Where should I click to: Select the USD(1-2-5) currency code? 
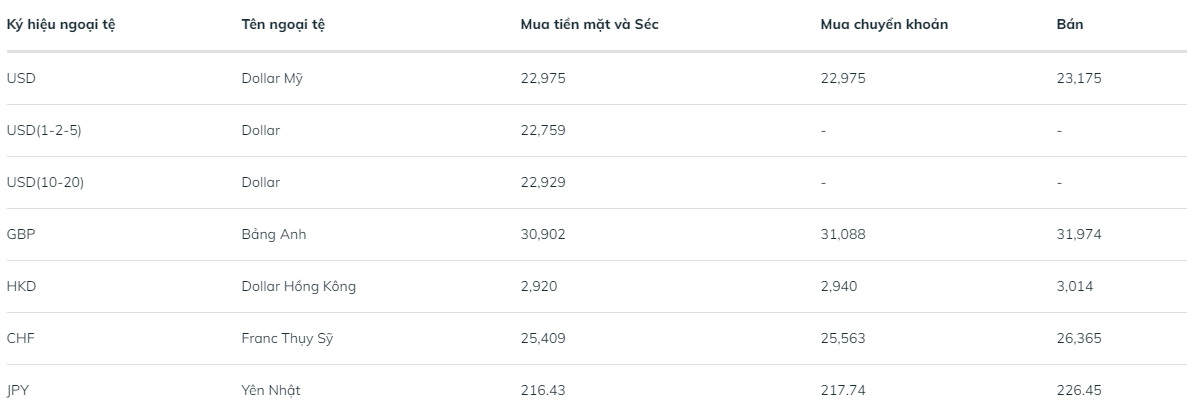click(43, 130)
